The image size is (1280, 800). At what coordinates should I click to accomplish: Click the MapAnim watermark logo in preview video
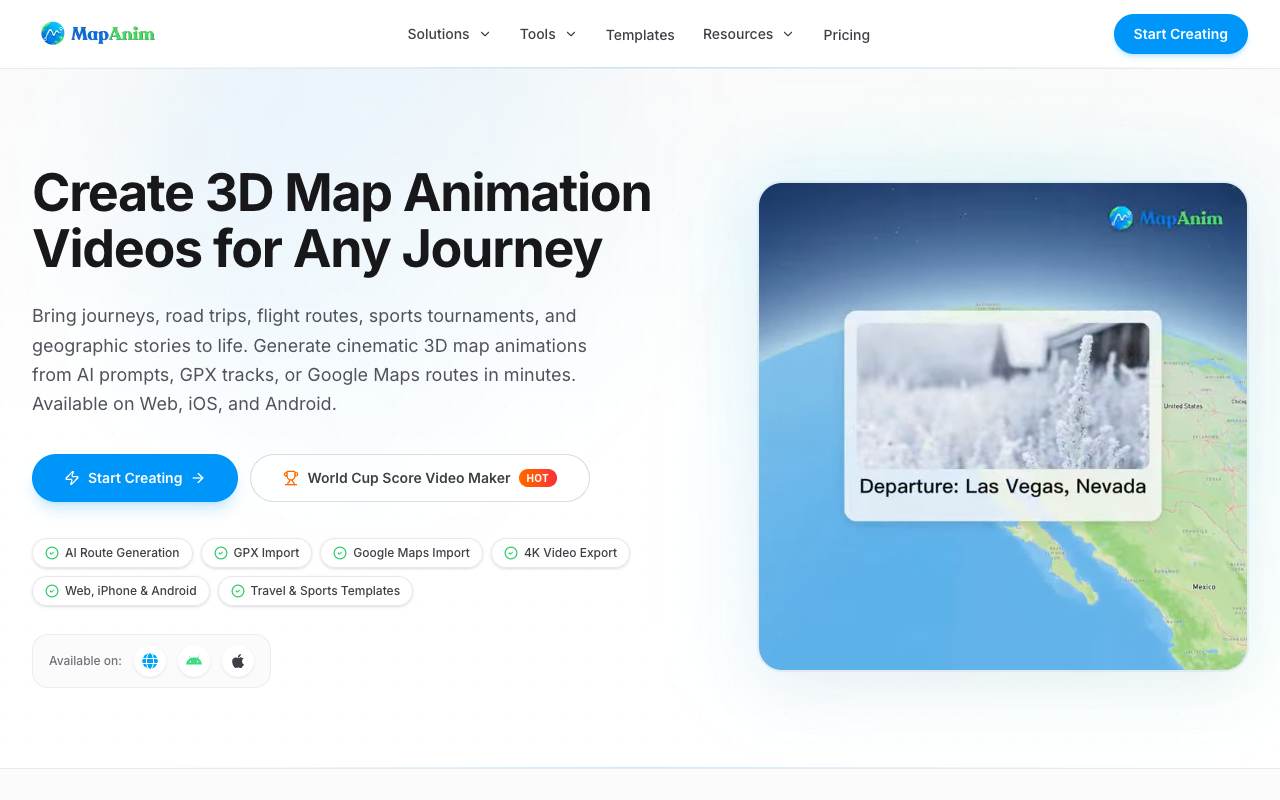point(1166,217)
